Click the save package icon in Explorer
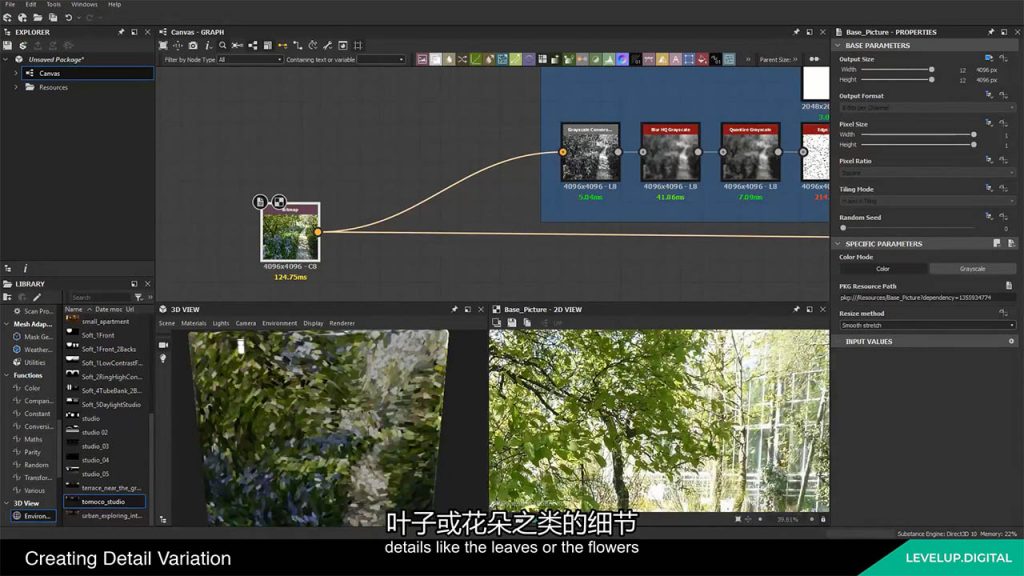The image size is (1024, 576). [x=7, y=45]
